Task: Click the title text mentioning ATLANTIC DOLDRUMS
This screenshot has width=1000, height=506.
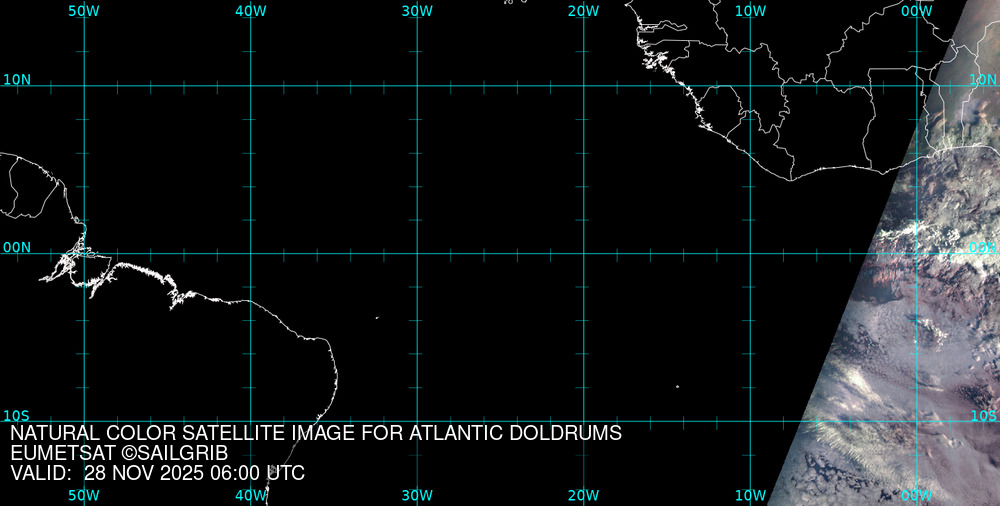Action: coord(316,433)
